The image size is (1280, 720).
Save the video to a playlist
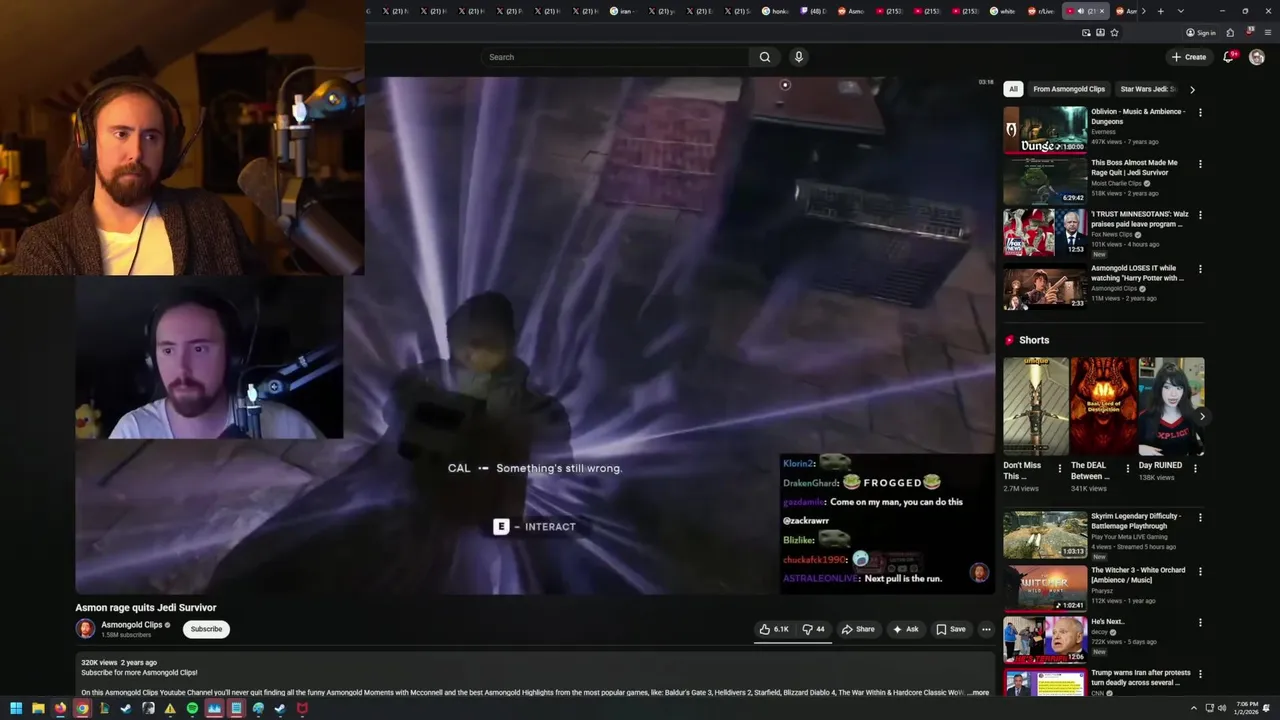(951, 629)
